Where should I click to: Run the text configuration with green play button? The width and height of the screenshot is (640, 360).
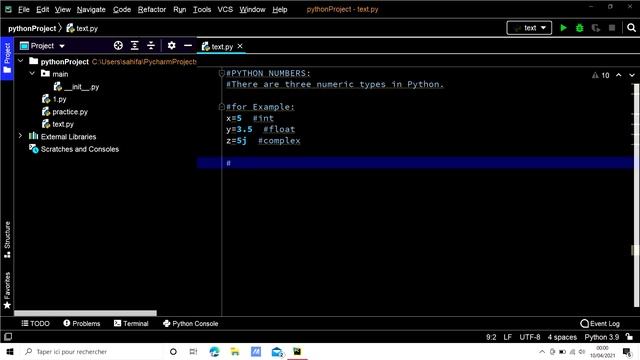[x=563, y=28]
